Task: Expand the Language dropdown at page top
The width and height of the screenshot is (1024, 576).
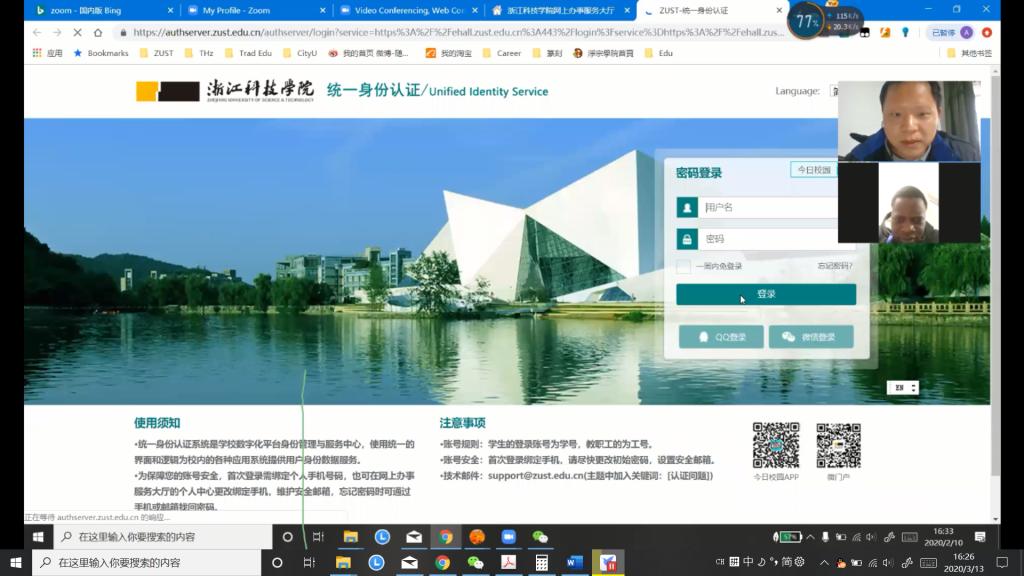Action: point(834,91)
